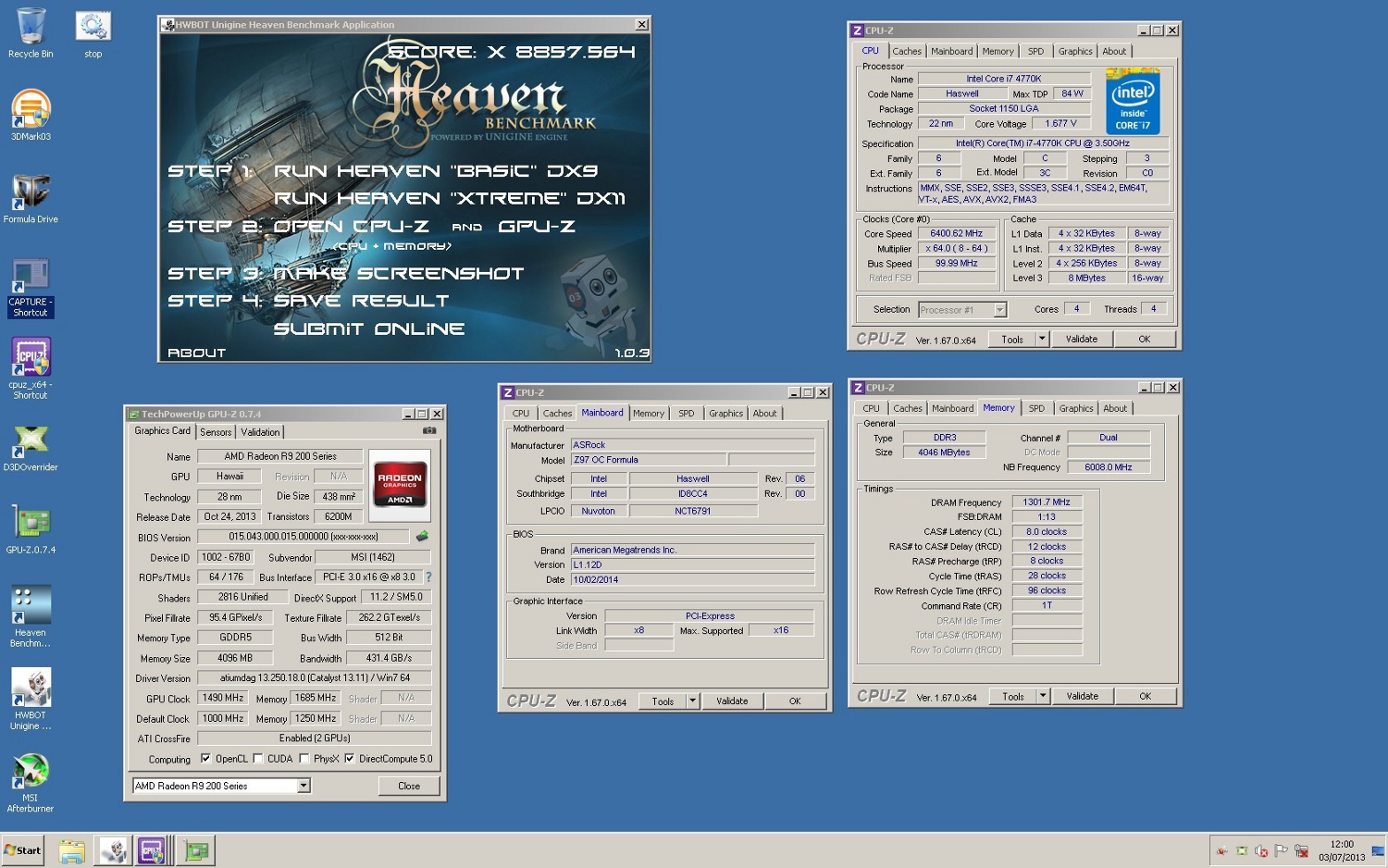Click the GPU-Z BIOS Version field
1388x868 pixels.
[304, 537]
